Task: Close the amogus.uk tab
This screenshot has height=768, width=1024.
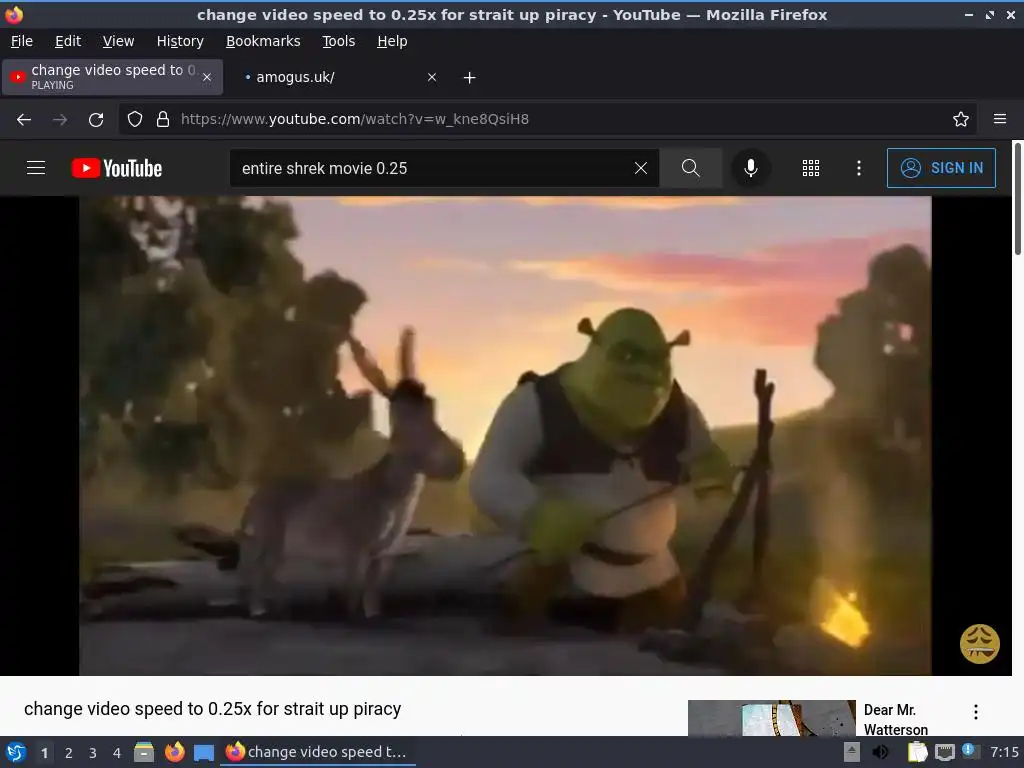Action: point(432,77)
